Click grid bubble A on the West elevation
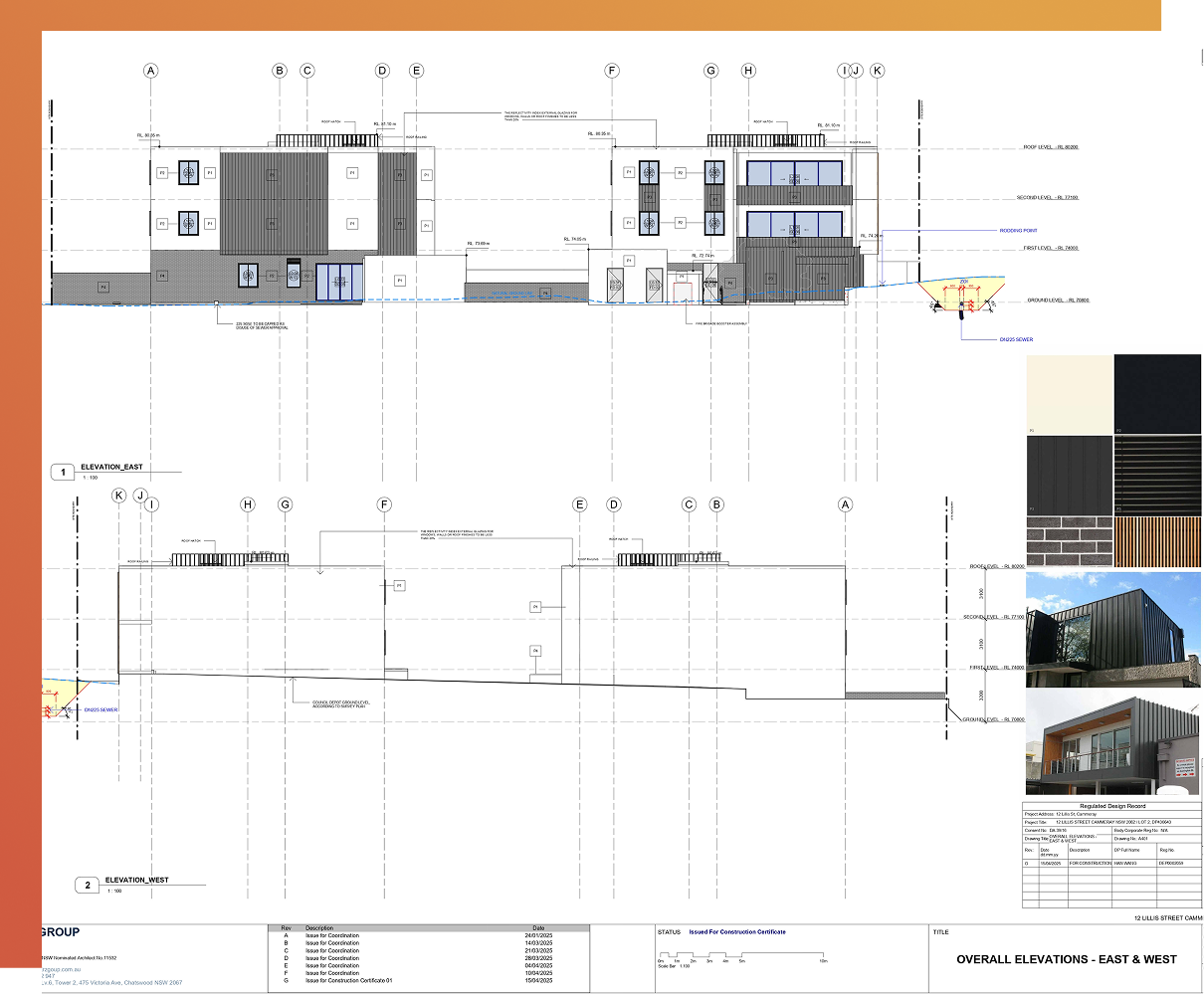Viewport: 1204px width, 999px height. pyautogui.click(x=846, y=505)
